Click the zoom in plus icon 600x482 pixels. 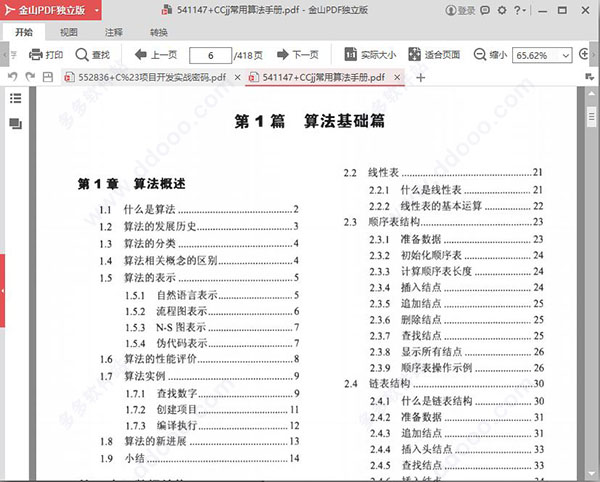(x=584, y=54)
